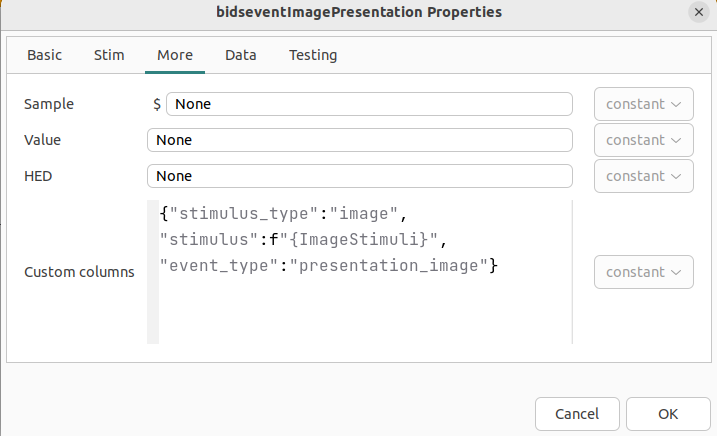This screenshot has height=436, width=717.
Task: Click the Custom columns label
Action: (x=79, y=272)
